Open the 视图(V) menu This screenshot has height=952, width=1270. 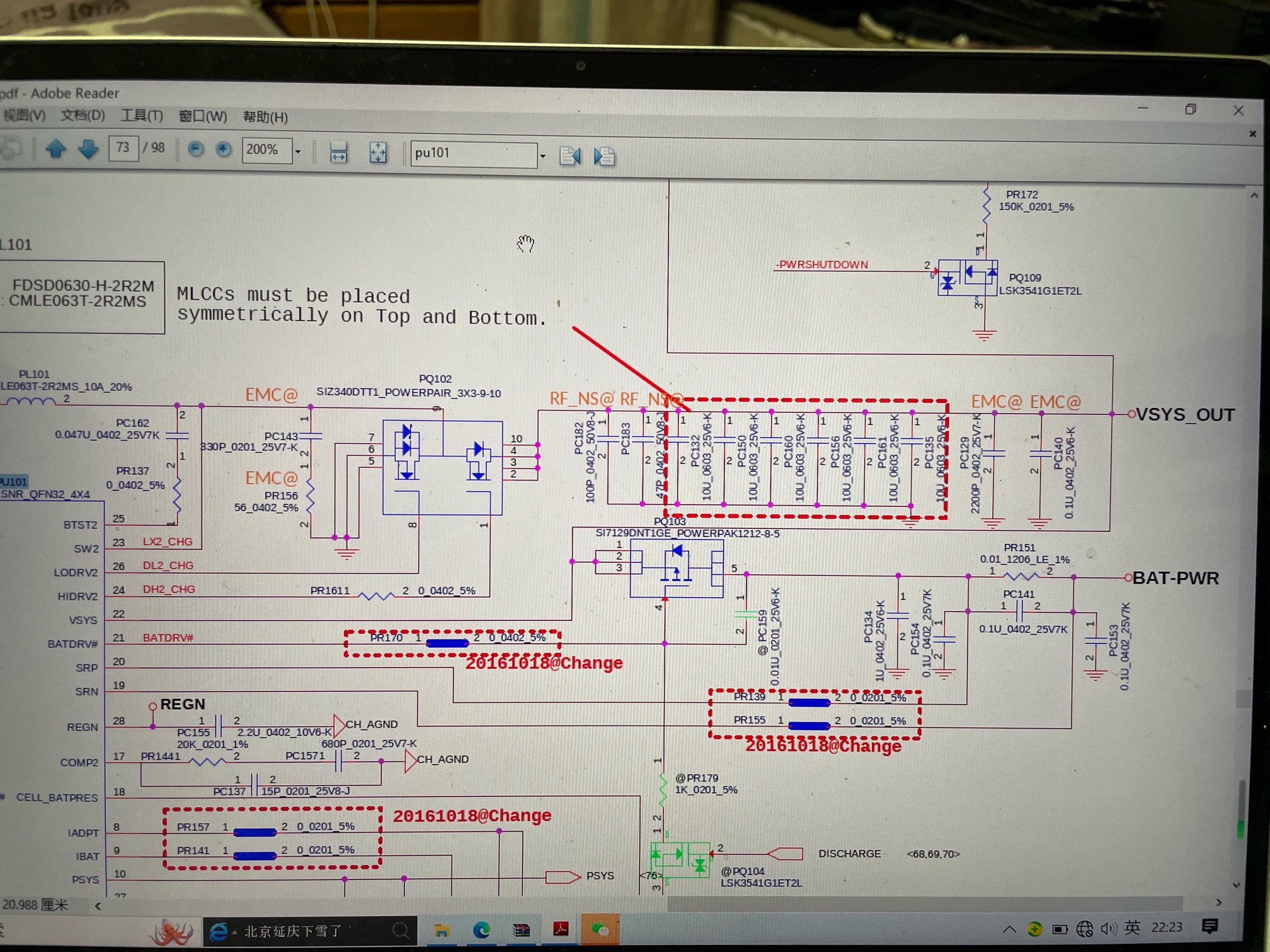coord(24,115)
